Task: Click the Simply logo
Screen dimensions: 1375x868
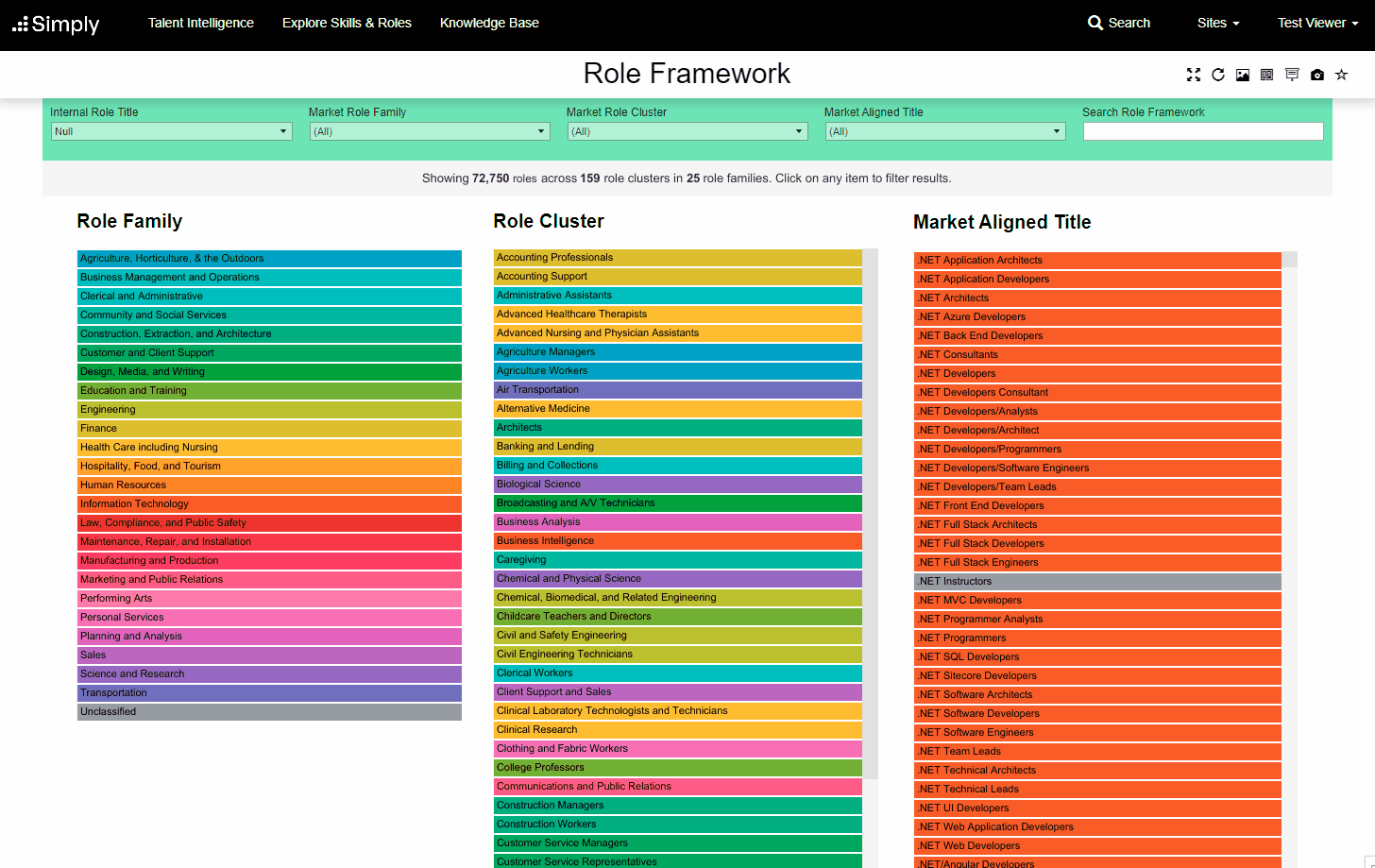Action: 56,24
